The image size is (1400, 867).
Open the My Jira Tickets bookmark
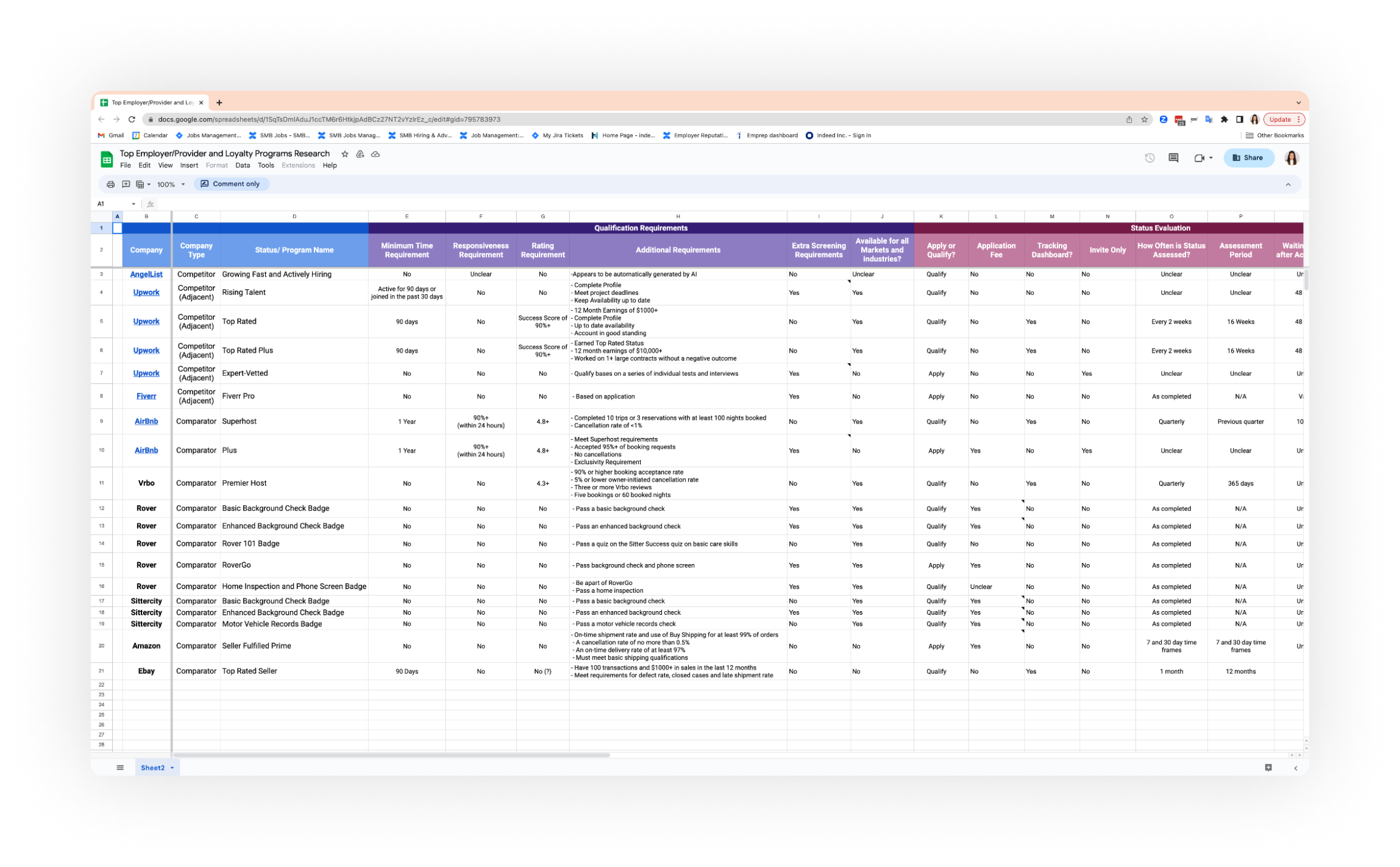[557, 135]
